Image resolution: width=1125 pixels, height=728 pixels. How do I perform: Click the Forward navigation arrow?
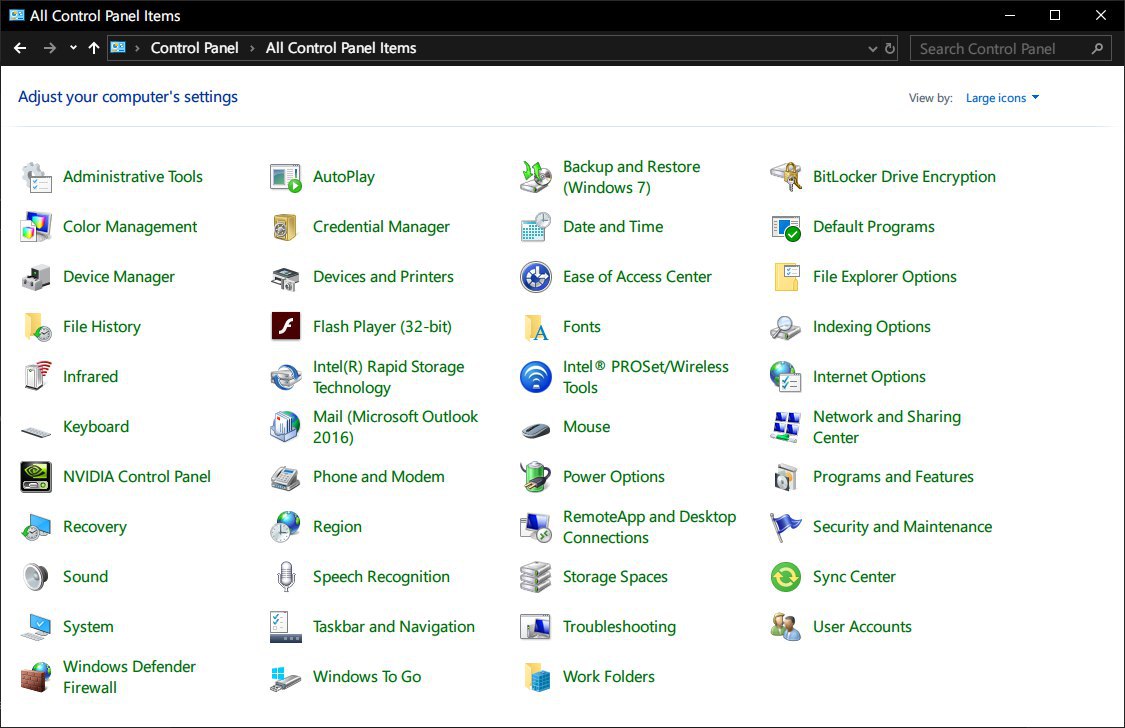point(50,48)
